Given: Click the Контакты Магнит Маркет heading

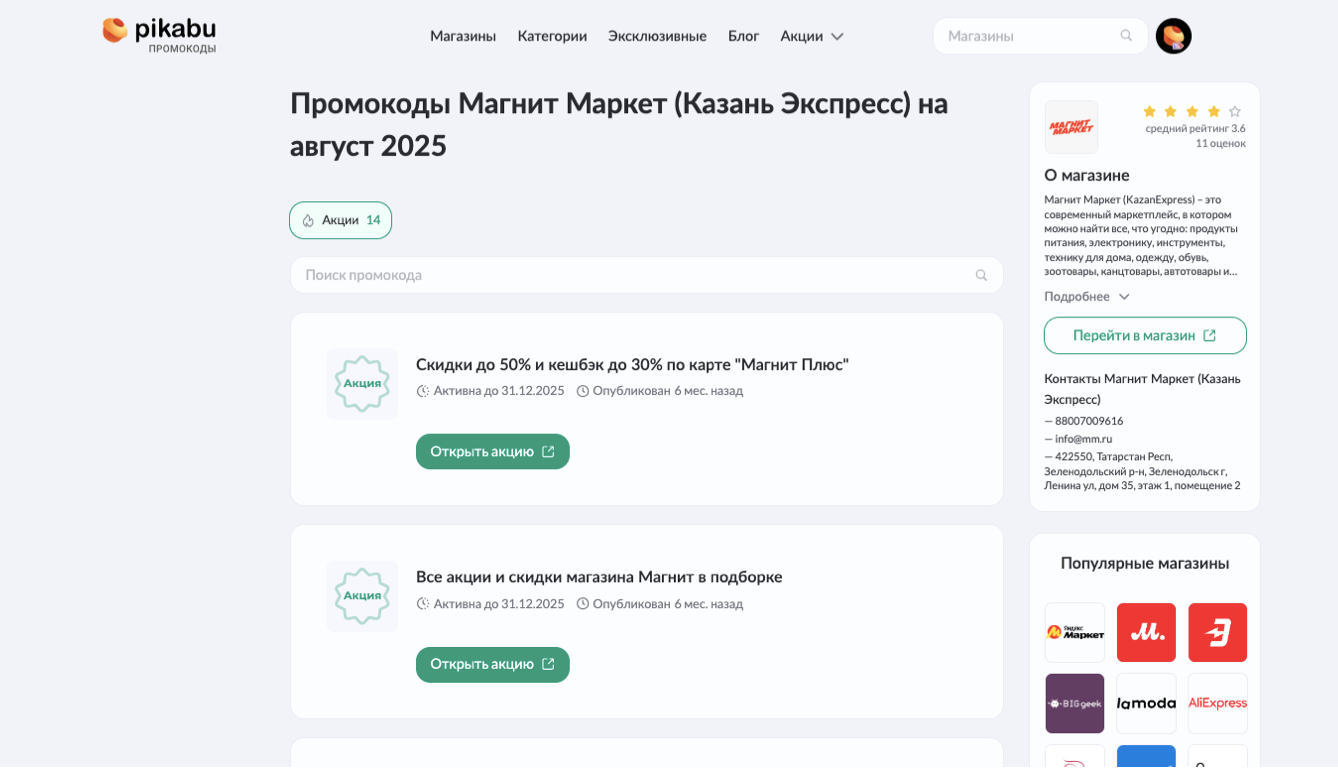Looking at the screenshot, I should pos(1142,389).
